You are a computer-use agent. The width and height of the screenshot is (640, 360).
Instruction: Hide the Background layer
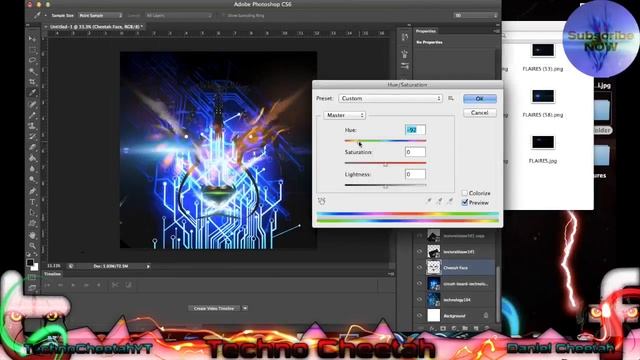point(419,316)
